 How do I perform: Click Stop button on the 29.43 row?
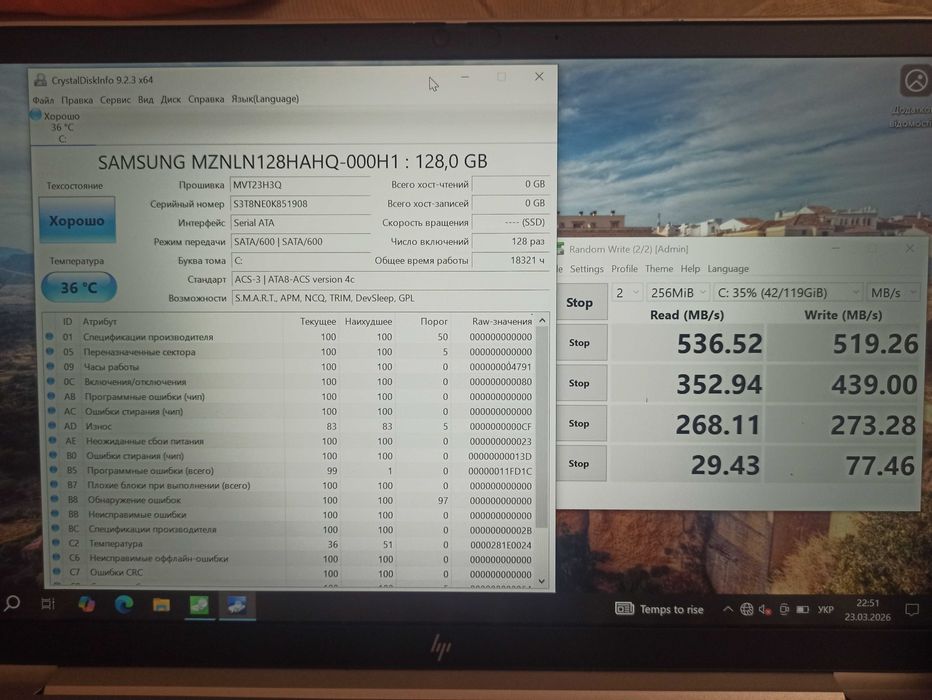pos(581,463)
